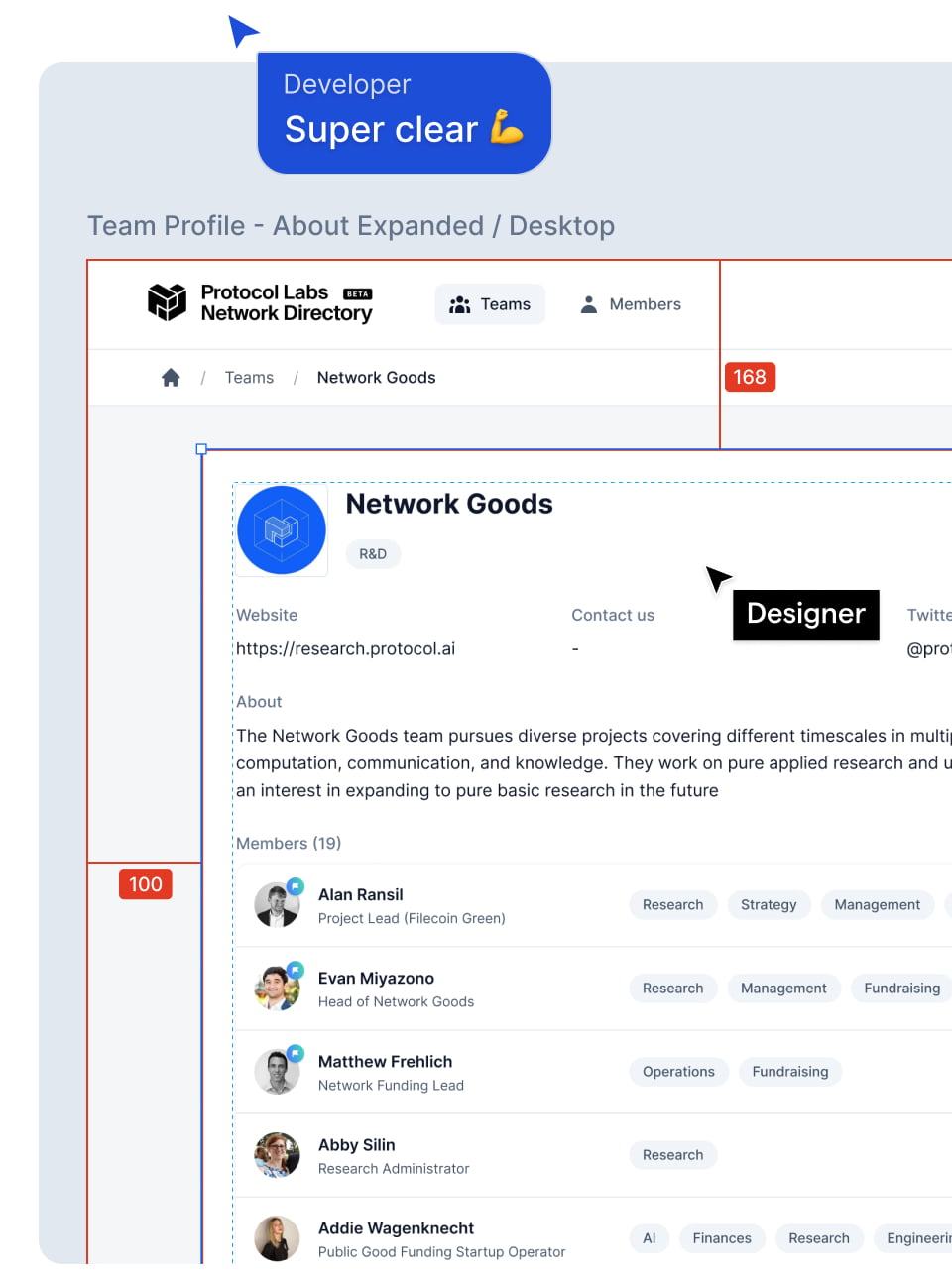Click the Strategy tag for Alan Ransil

(x=769, y=905)
